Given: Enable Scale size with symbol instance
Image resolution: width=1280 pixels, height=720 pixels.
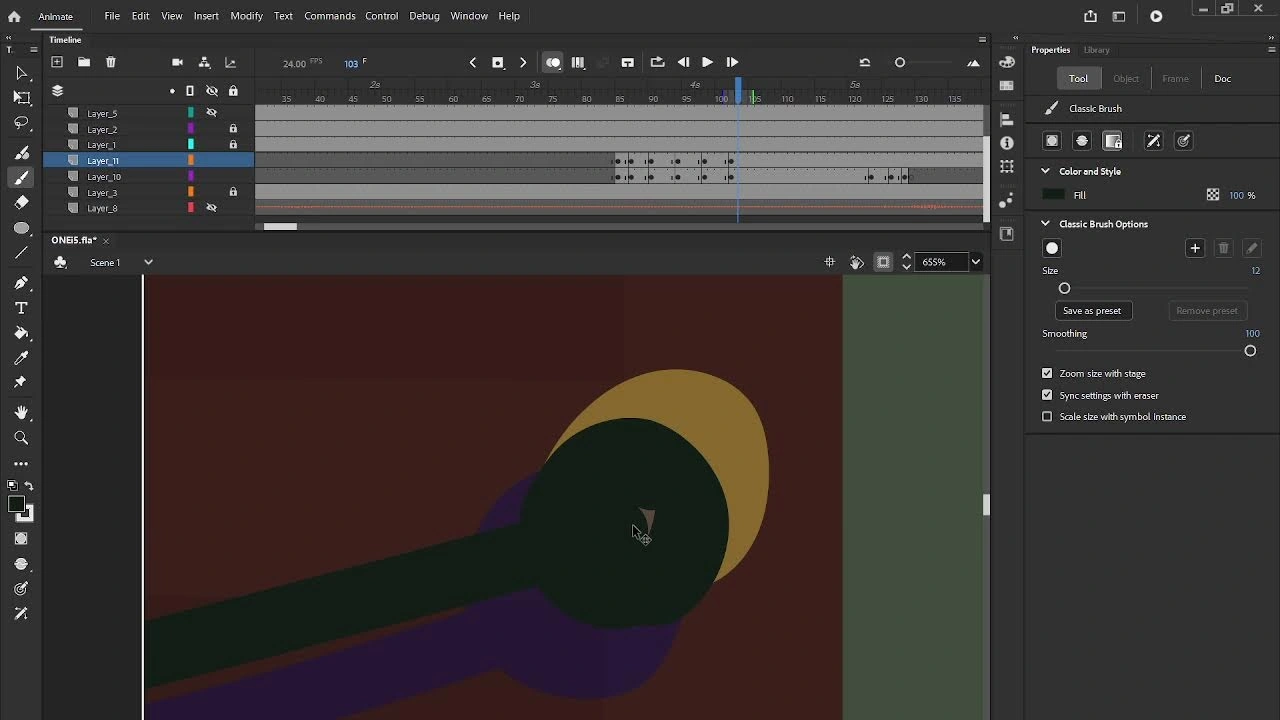Looking at the screenshot, I should point(1047,417).
